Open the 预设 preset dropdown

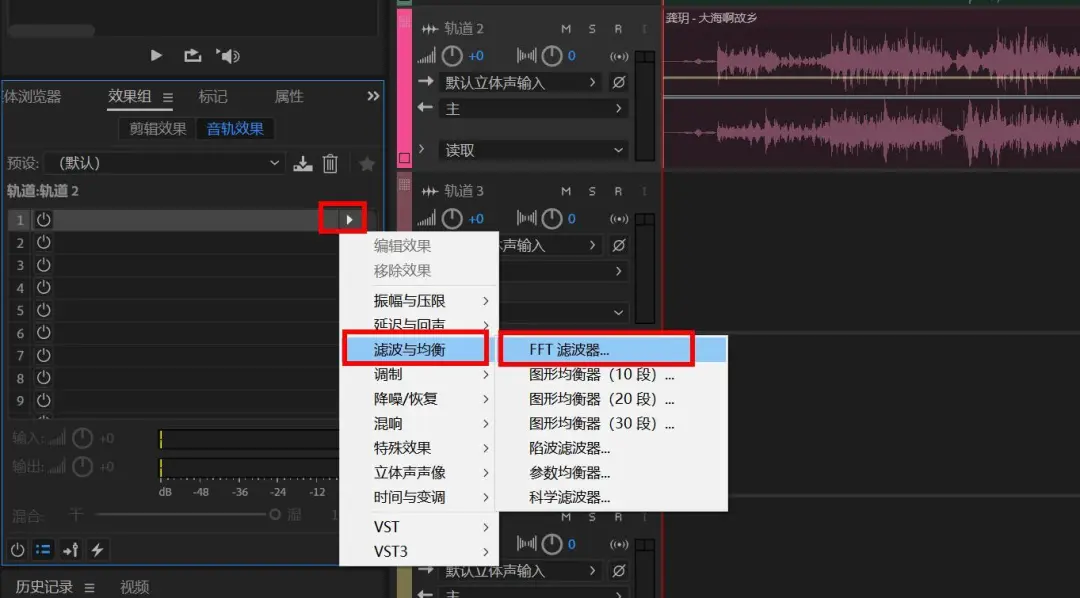point(165,163)
